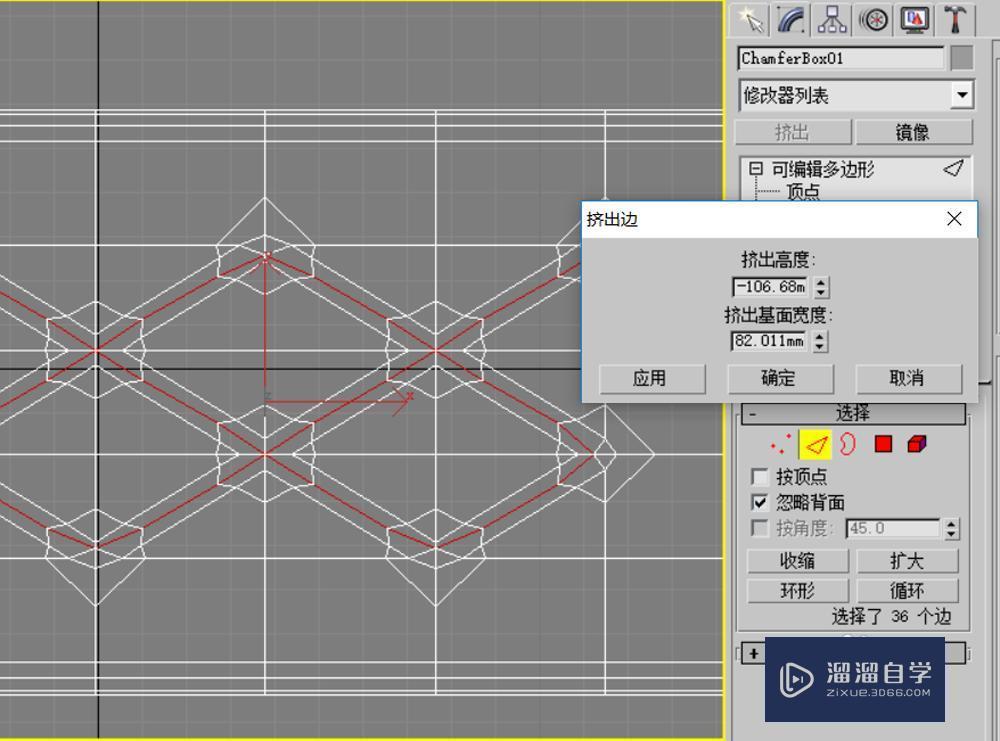The width and height of the screenshot is (1000, 741).
Task: Close the 挤出边 dialog
Action: (x=954, y=219)
